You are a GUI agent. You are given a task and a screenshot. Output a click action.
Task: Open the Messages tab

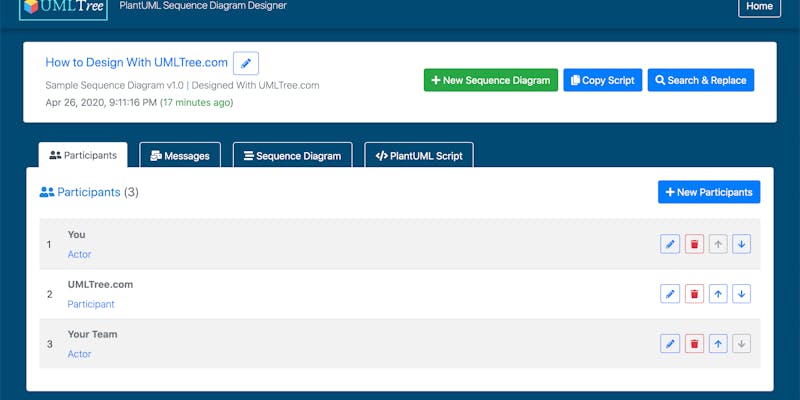pyautogui.click(x=180, y=156)
